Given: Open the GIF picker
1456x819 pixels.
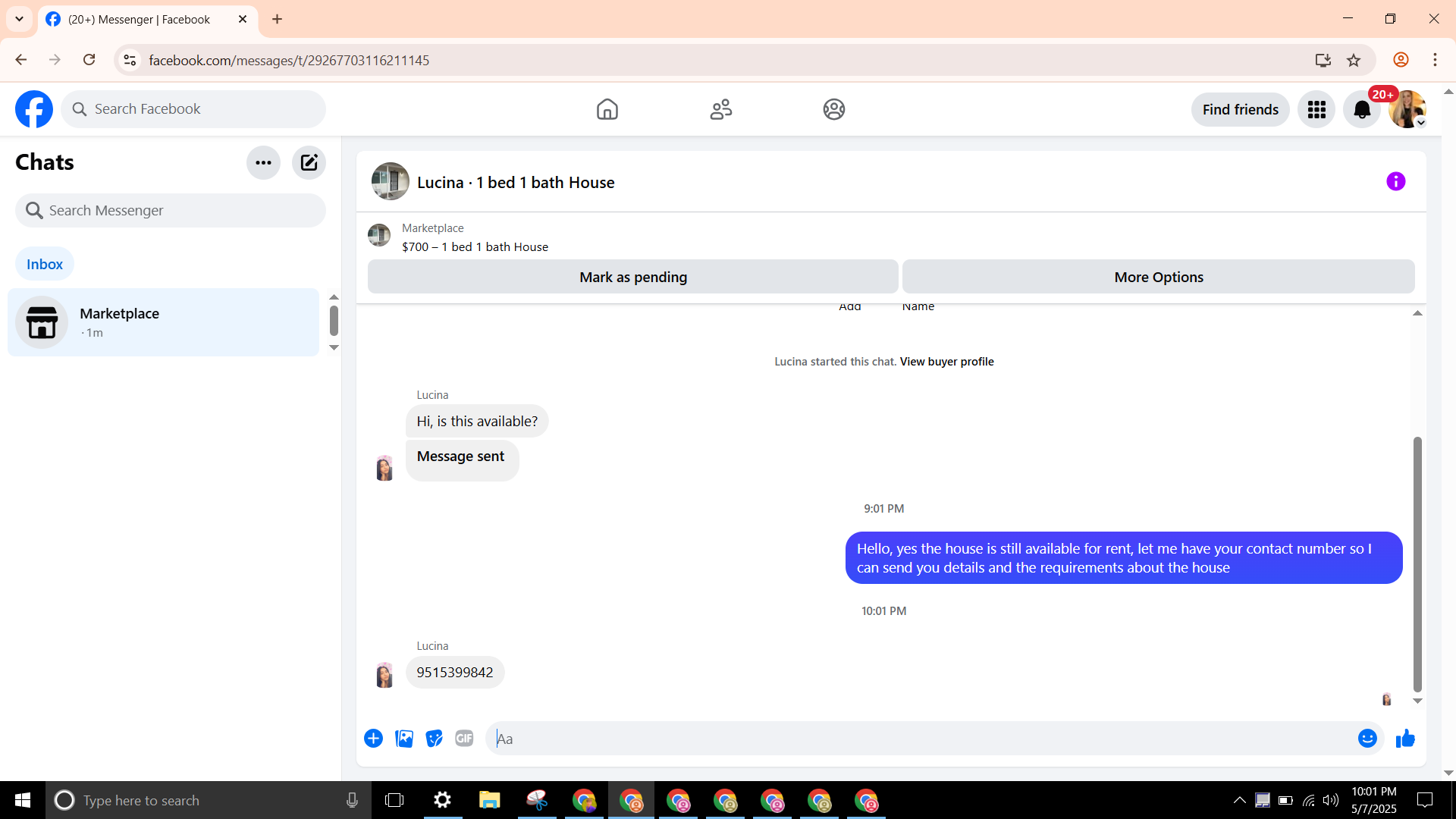Looking at the screenshot, I should click(x=464, y=739).
